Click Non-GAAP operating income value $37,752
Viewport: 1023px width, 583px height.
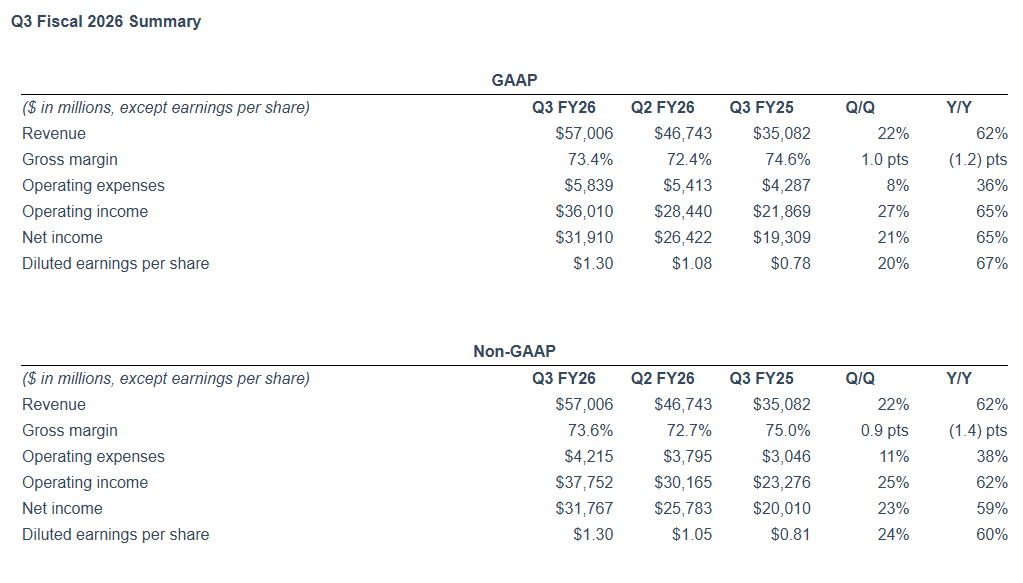pyautogui.click(x=584, y=482)
